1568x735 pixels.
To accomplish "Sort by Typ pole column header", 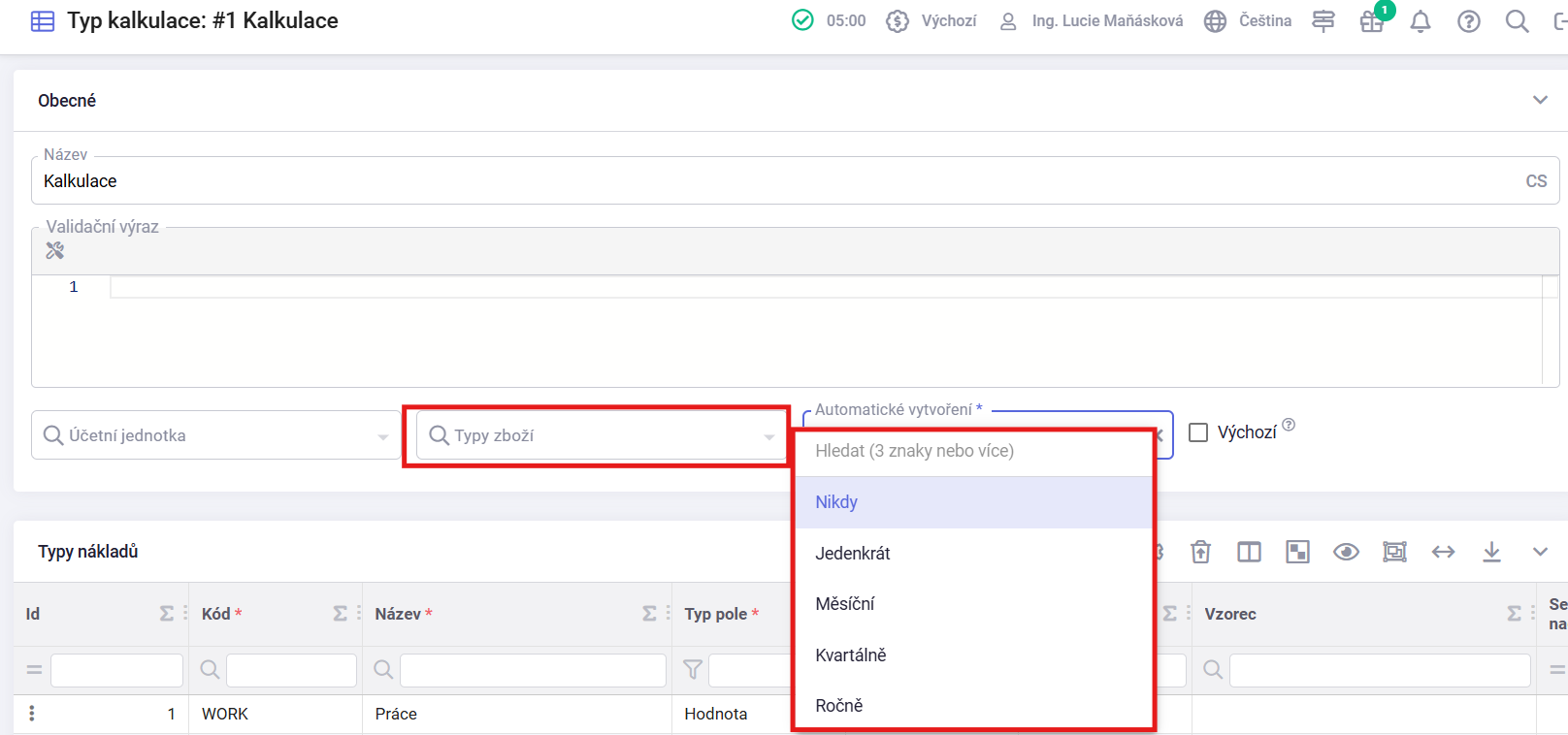I will pyautogui.click(x=715, y=614).
